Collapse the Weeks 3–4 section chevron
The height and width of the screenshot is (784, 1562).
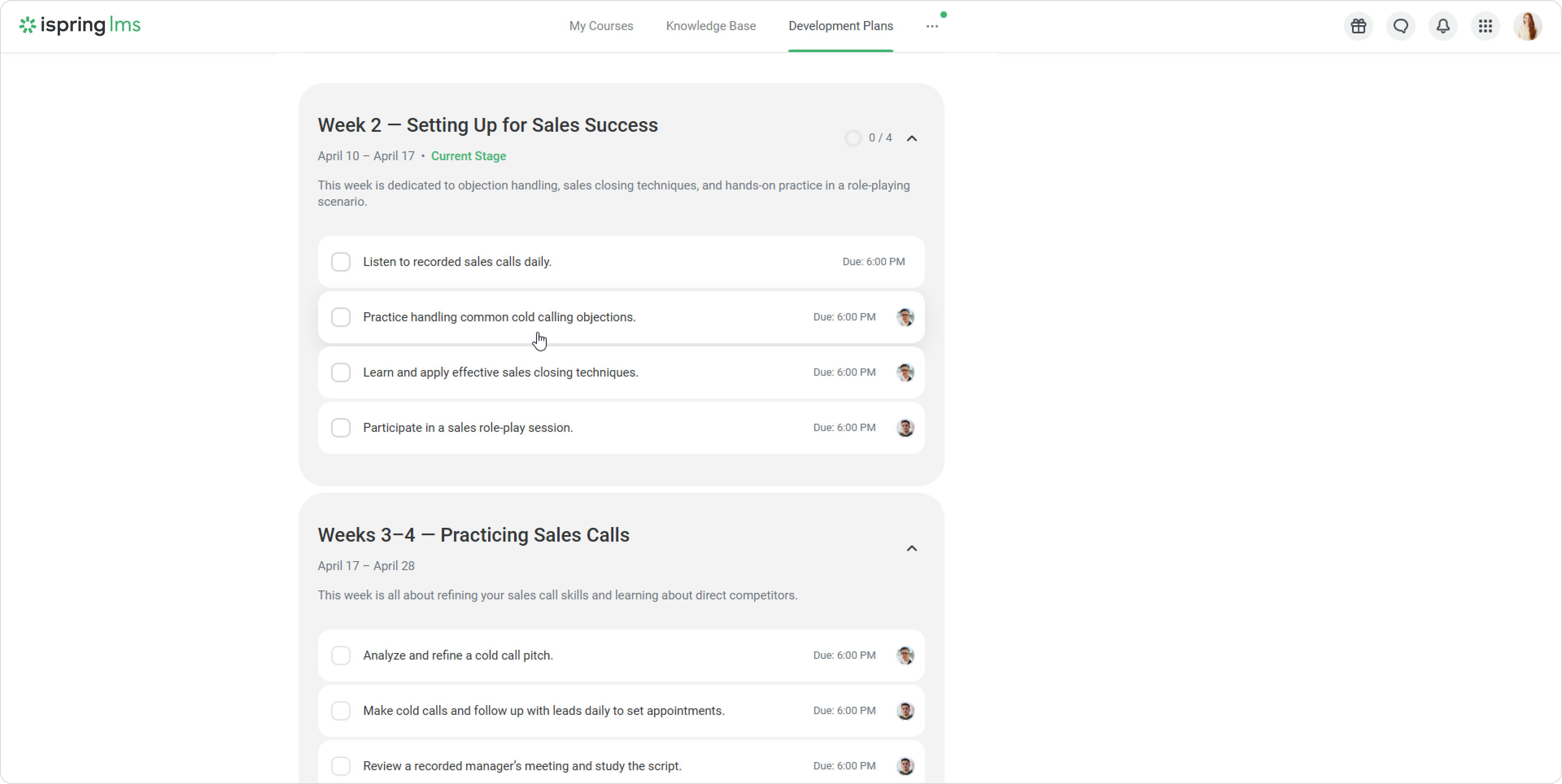pyautogui.click(x=911, y=548)
